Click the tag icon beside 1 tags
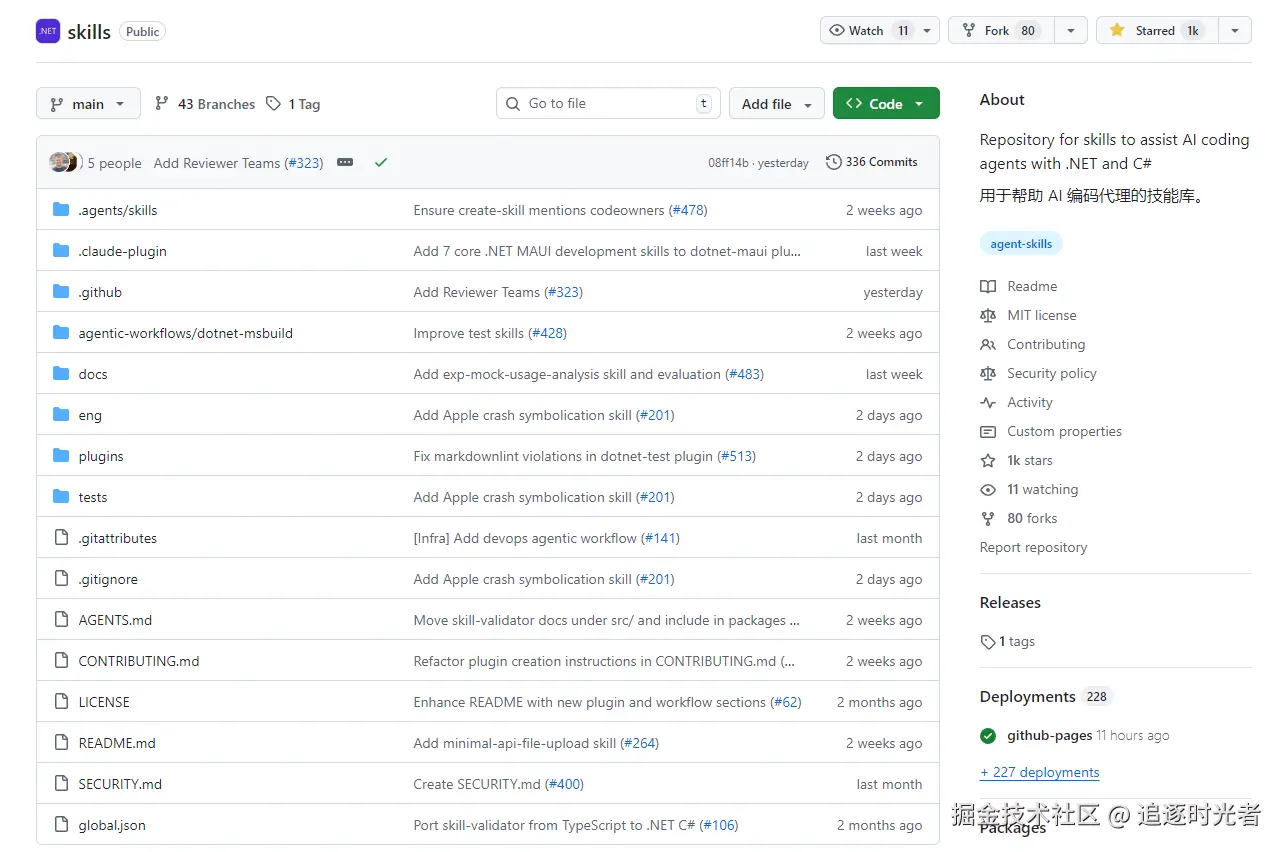Screen dimensions: 1285x852 [x=988, y=642]
